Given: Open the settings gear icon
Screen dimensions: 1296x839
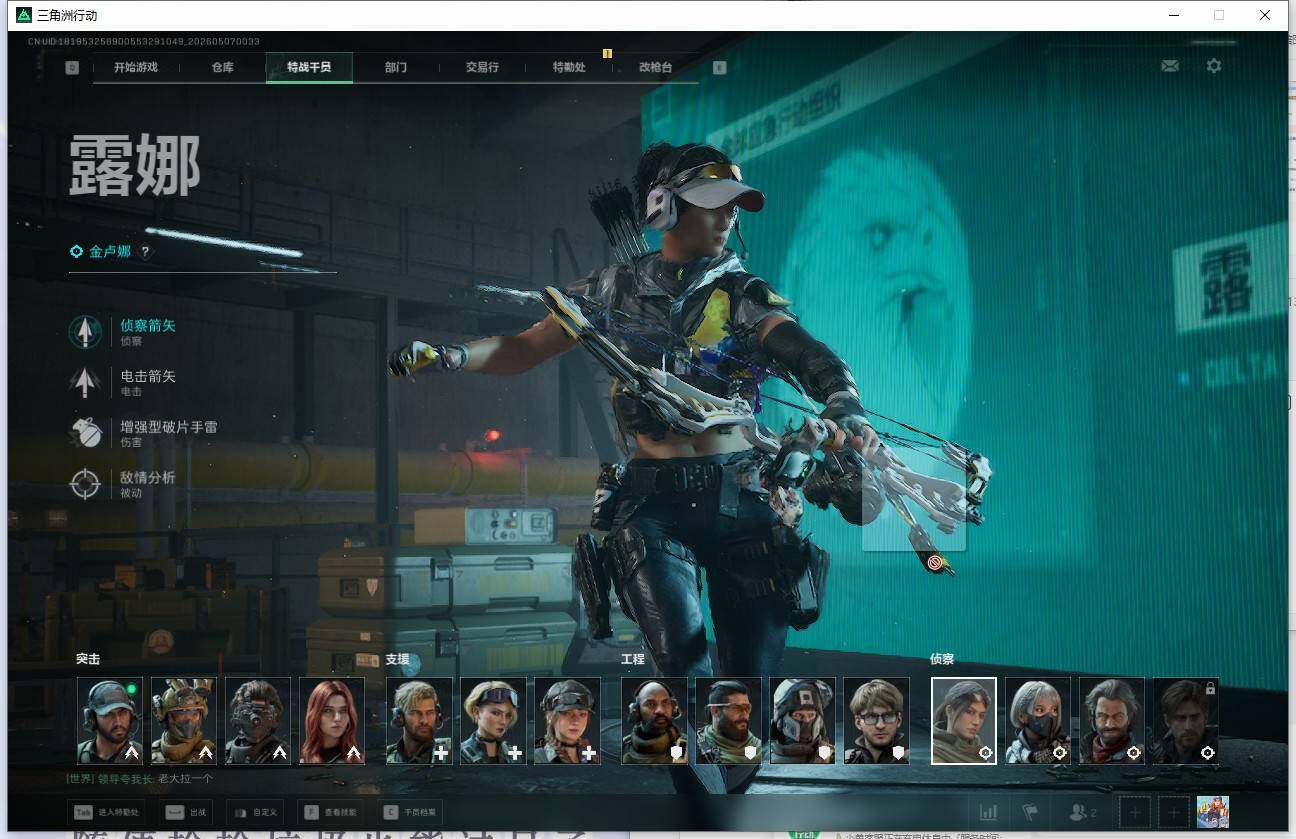Looking at the screenshot, I should click(x=1213, y=66).
